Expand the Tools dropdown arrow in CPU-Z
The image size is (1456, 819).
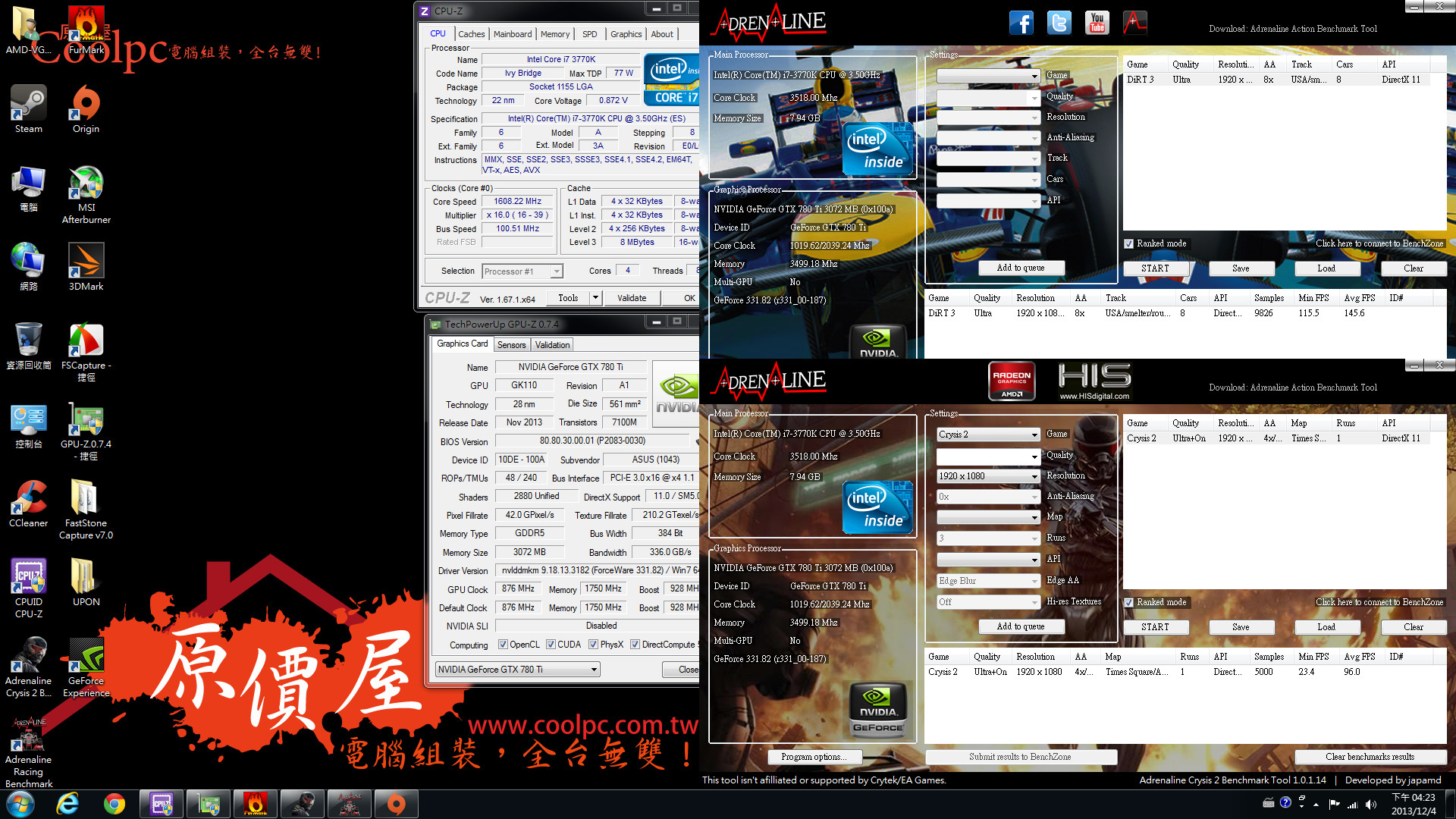pos(595,298)
